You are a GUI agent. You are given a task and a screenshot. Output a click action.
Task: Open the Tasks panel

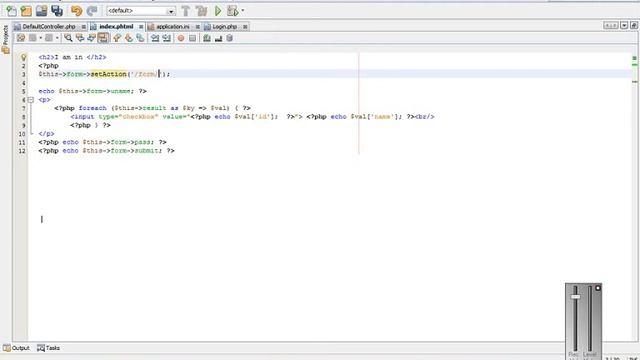tap(49, 348)
